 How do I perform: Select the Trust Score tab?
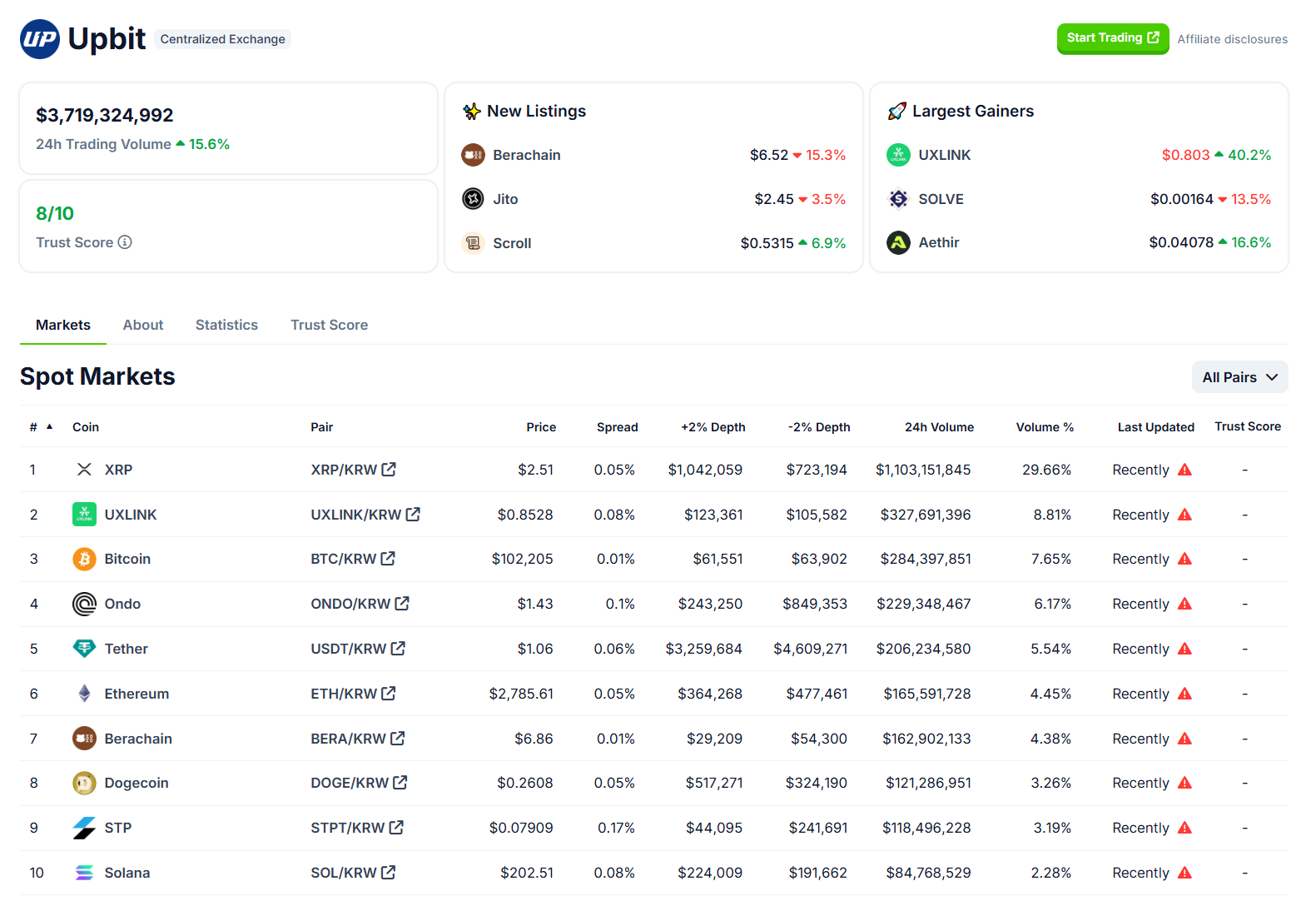329,325
